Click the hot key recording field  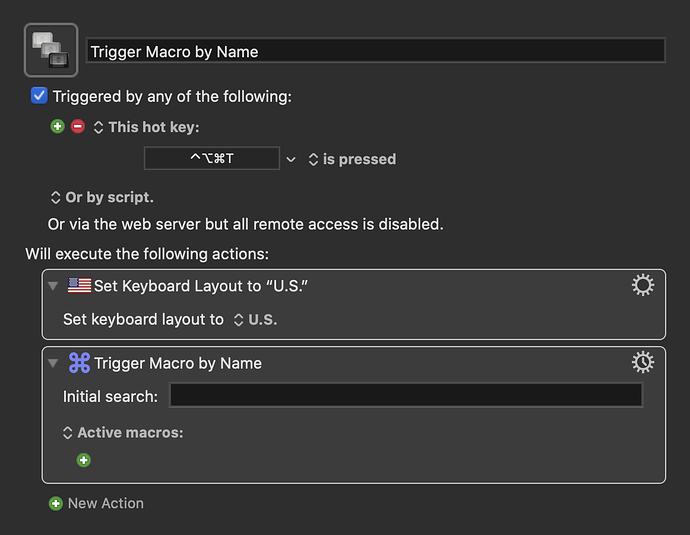coord(212,158)
